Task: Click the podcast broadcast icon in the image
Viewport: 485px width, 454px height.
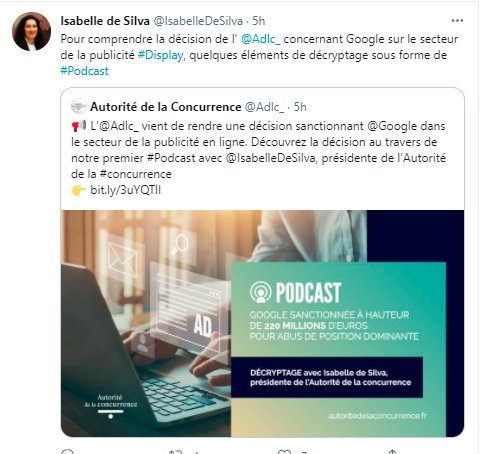Action: (x=261, y=292)
